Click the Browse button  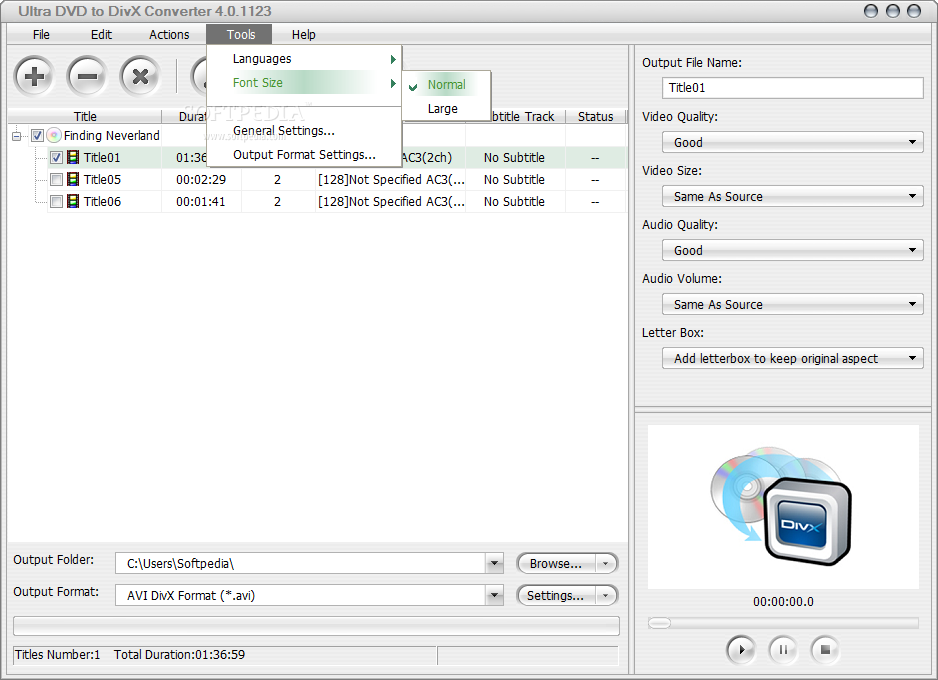click(556, 563)
